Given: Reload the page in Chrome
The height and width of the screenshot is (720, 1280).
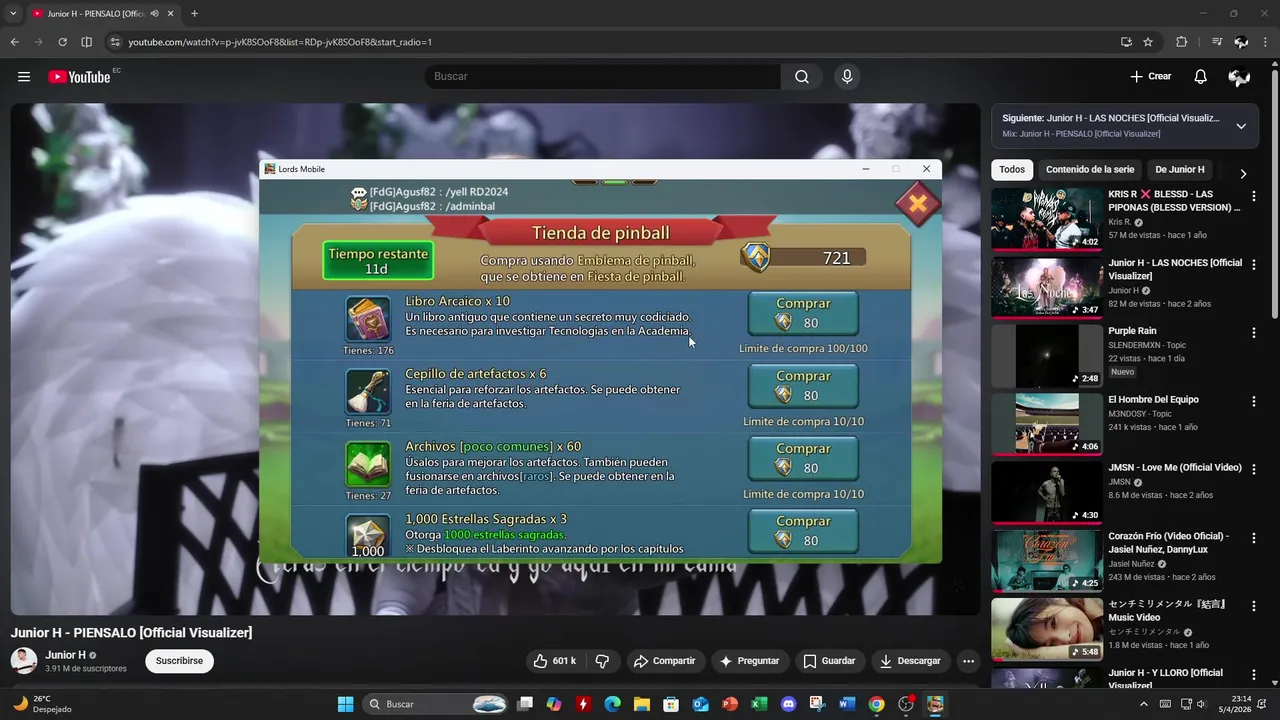Looking at the screenshot, I should pos(62,42).
